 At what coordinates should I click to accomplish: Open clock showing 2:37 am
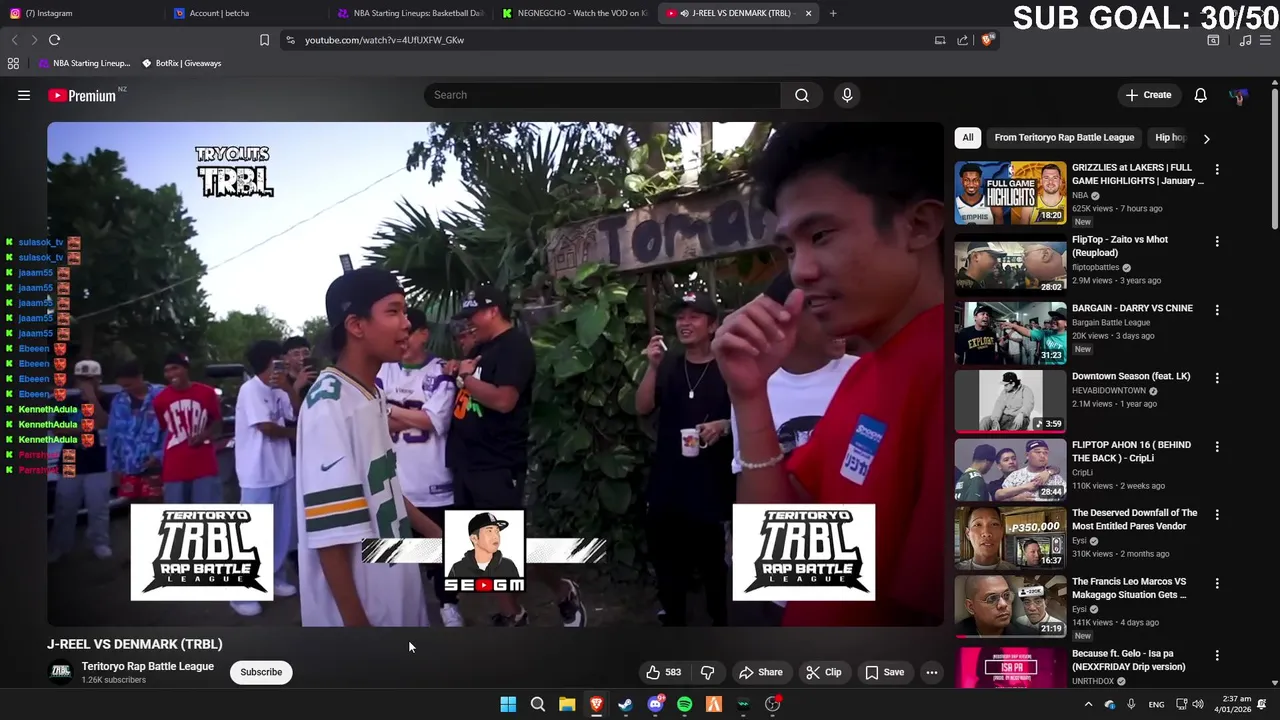1233,704
